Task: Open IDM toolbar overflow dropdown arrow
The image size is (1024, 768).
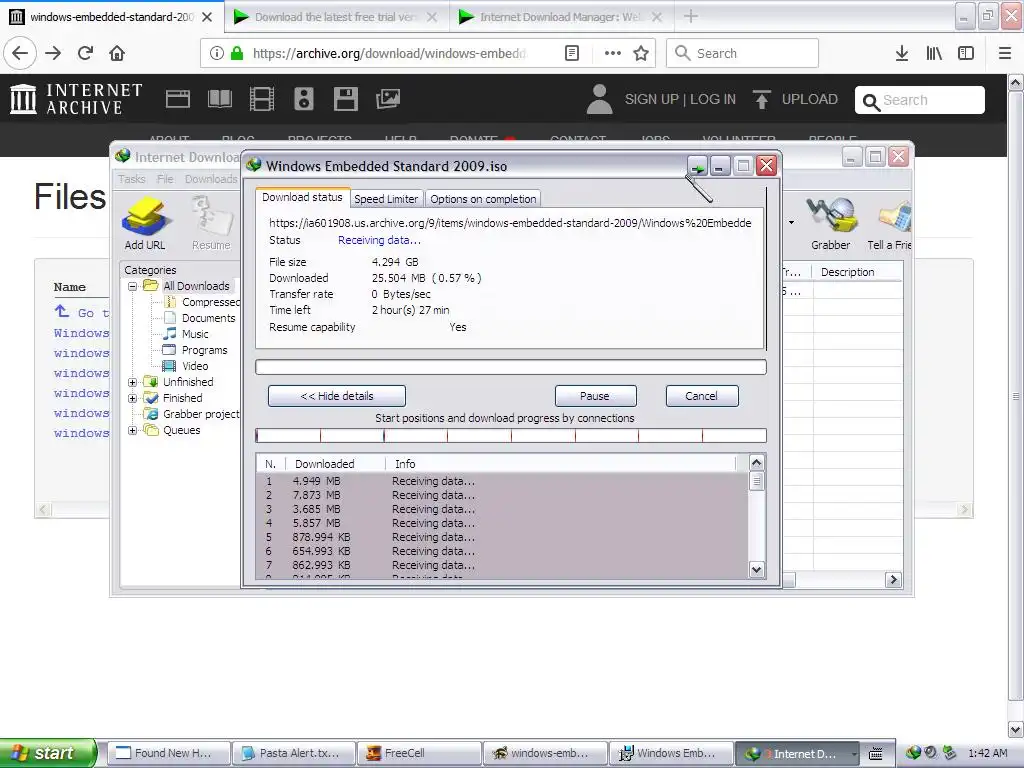Action: click(791, 222)
